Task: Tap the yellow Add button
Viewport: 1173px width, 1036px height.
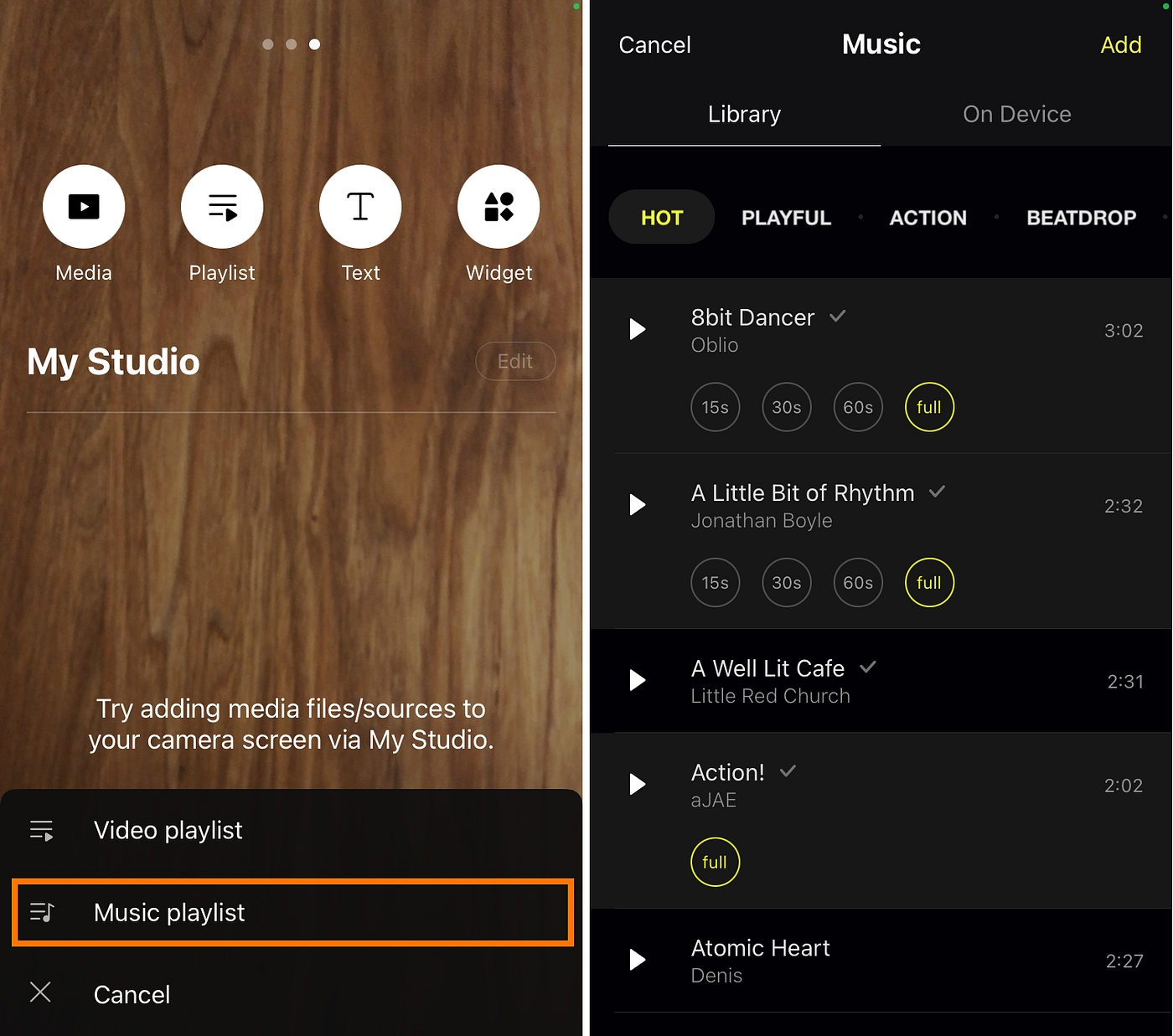Action: tap(1120, 44)
